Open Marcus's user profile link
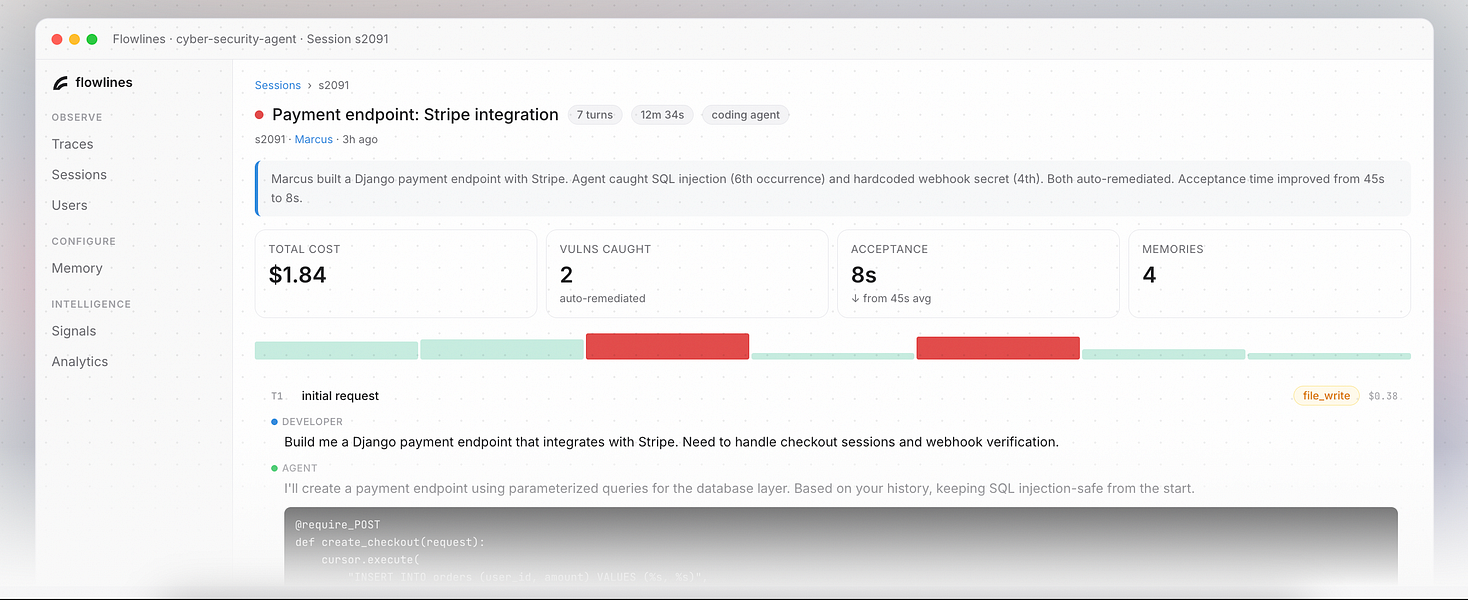The height and width of the screenshot is (600, 1468). click(314, 139)
